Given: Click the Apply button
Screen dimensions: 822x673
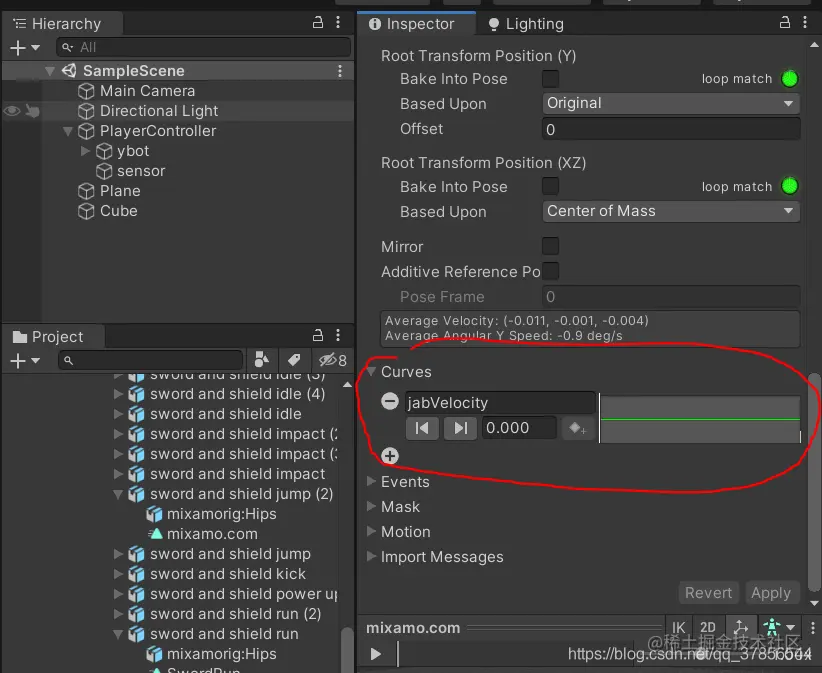Looking at the screenshot, I should pyautogui.click(x=771, y=593).
